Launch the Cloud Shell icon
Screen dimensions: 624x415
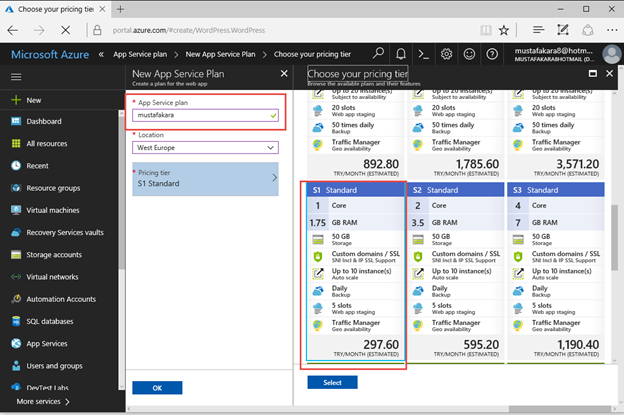pos(423,54)
